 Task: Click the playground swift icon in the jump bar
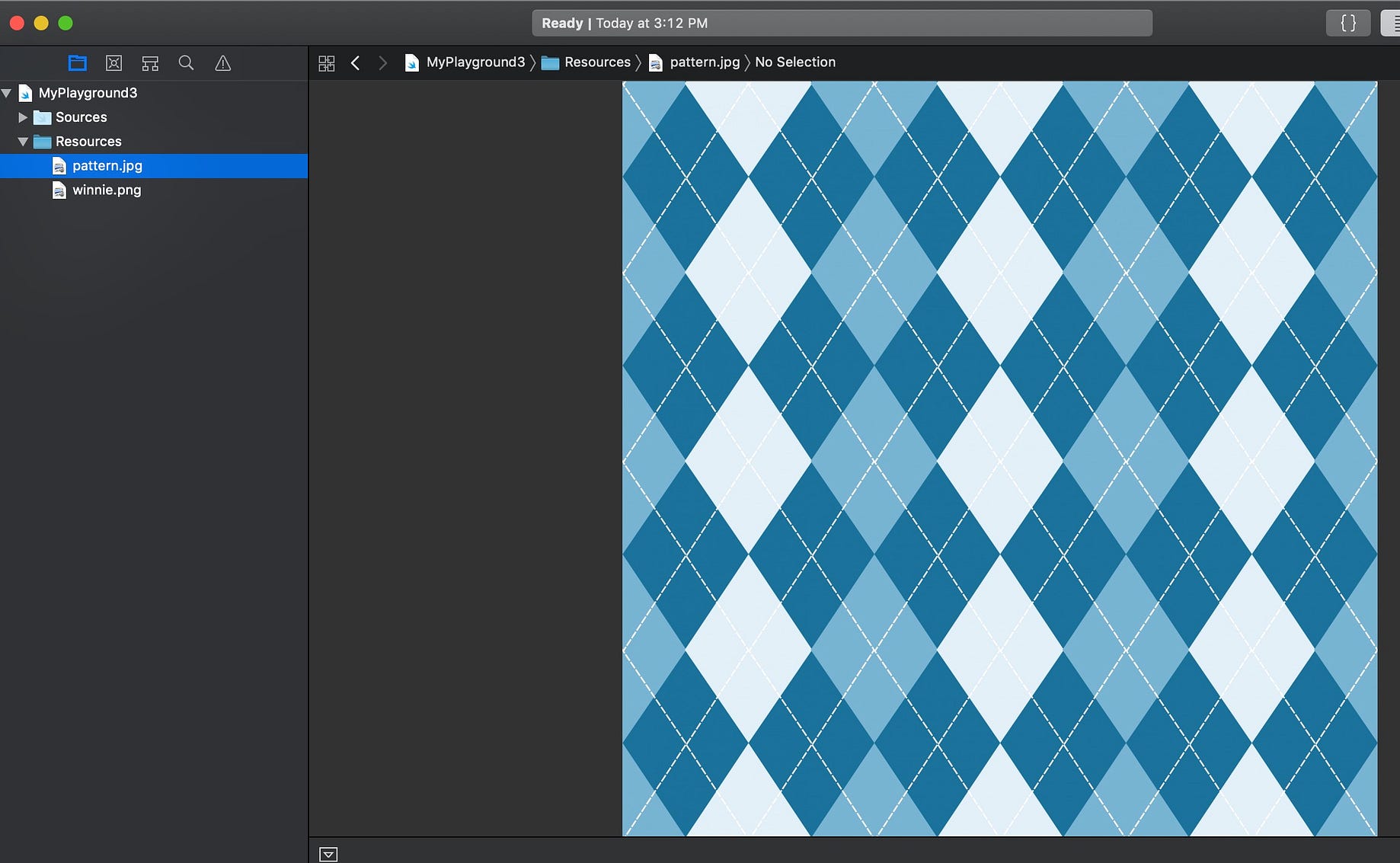[x=411, y=62]
